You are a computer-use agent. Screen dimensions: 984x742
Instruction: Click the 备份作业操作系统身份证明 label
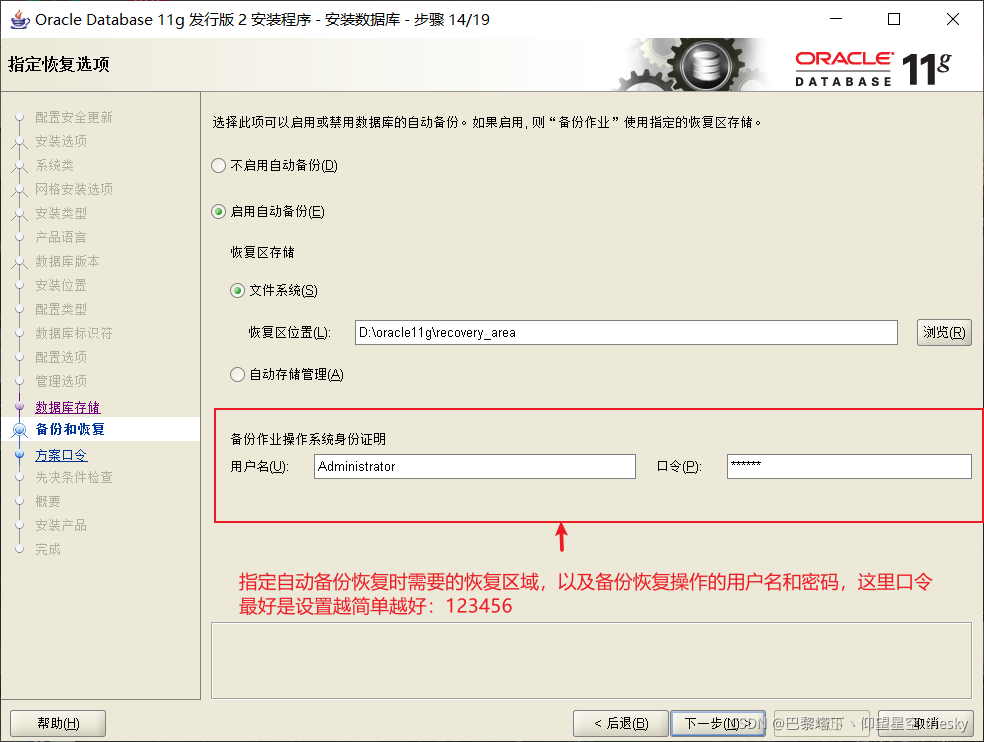pyautogui.click(x=308, y=439)
